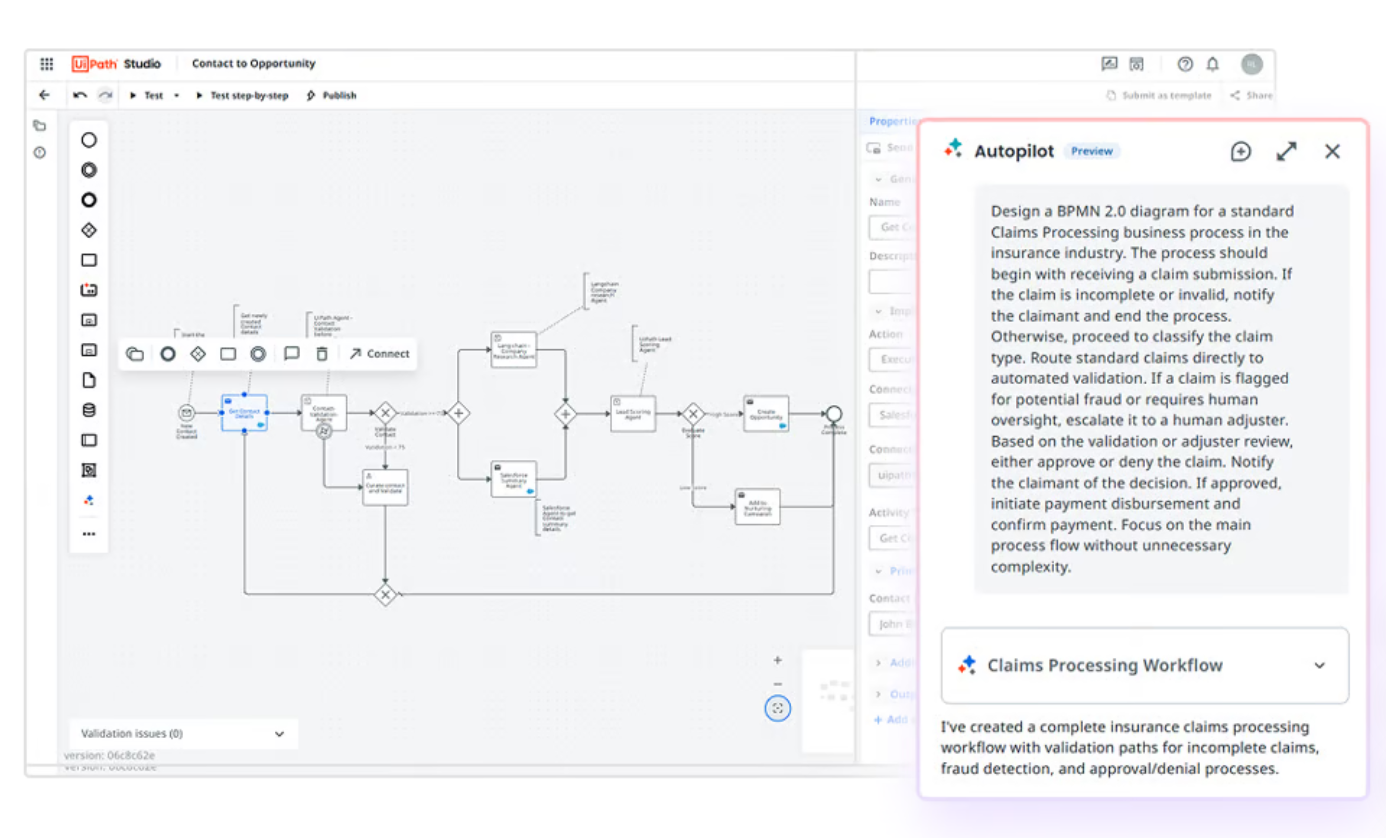Open the app launcher grid menu
Image resolution: width=1386 pixels, height=838 pixels.
pyautogui.click(x=46, y=64)
